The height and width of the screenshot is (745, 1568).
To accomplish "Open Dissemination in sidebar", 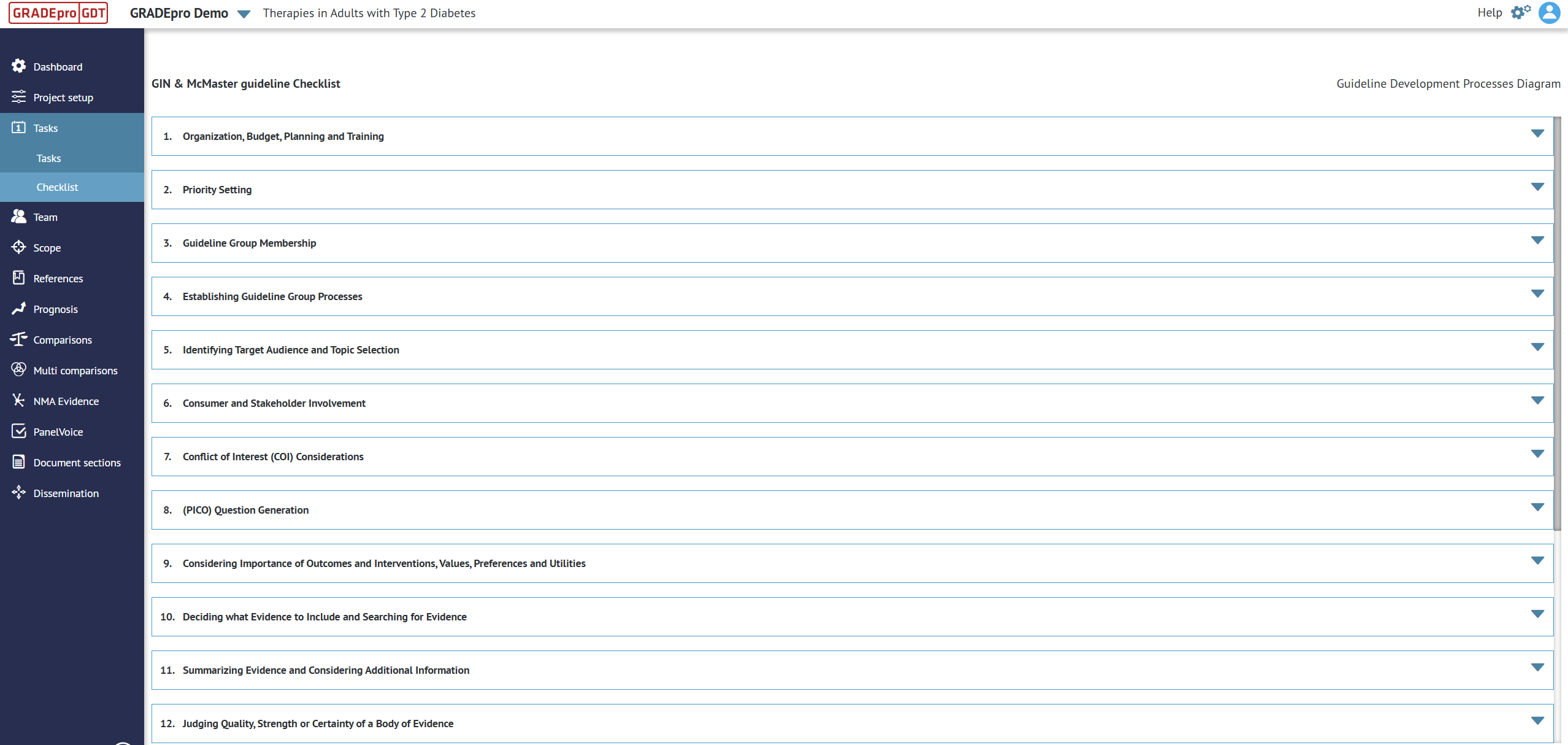I will click(66, 493).
